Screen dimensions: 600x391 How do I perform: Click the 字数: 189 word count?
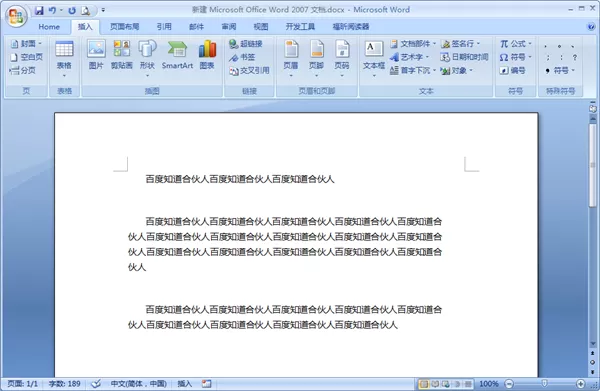pos(64,383)
